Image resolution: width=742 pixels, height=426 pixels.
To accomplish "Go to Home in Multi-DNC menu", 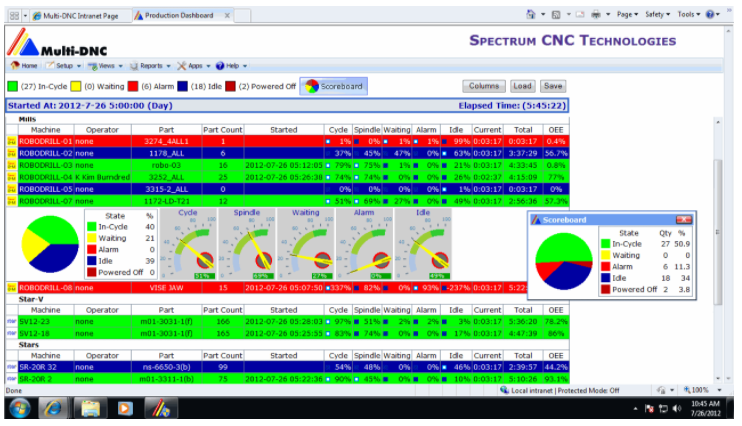I will pos(25,66).
